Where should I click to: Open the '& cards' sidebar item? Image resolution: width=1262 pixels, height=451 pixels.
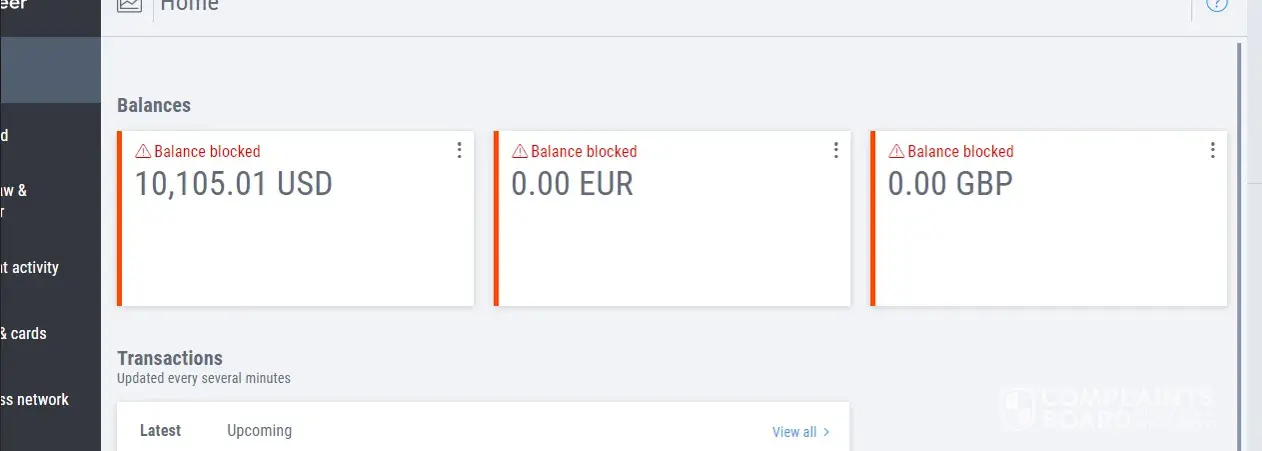pos(24,334)
